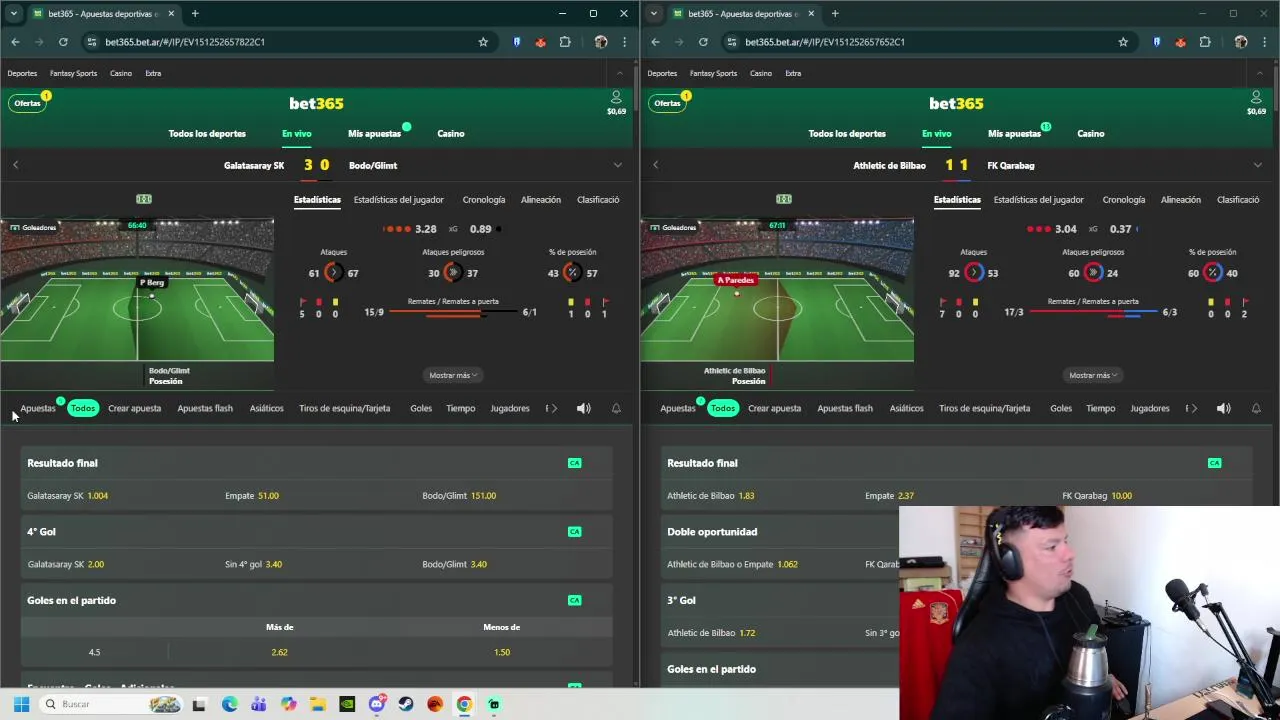Open Chrome menu in left window
This screenshot has height=720, width=1280.
(624, 42)
